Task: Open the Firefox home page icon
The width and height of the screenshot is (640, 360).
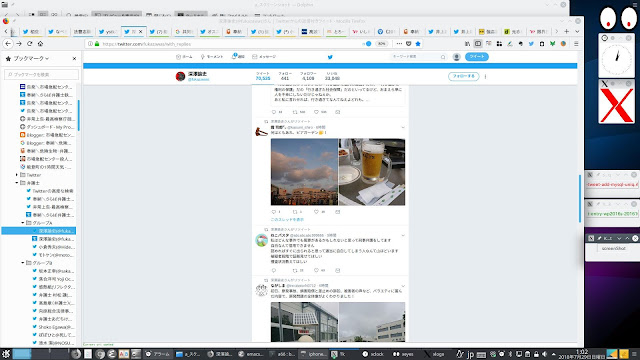Action: (40, 44)
